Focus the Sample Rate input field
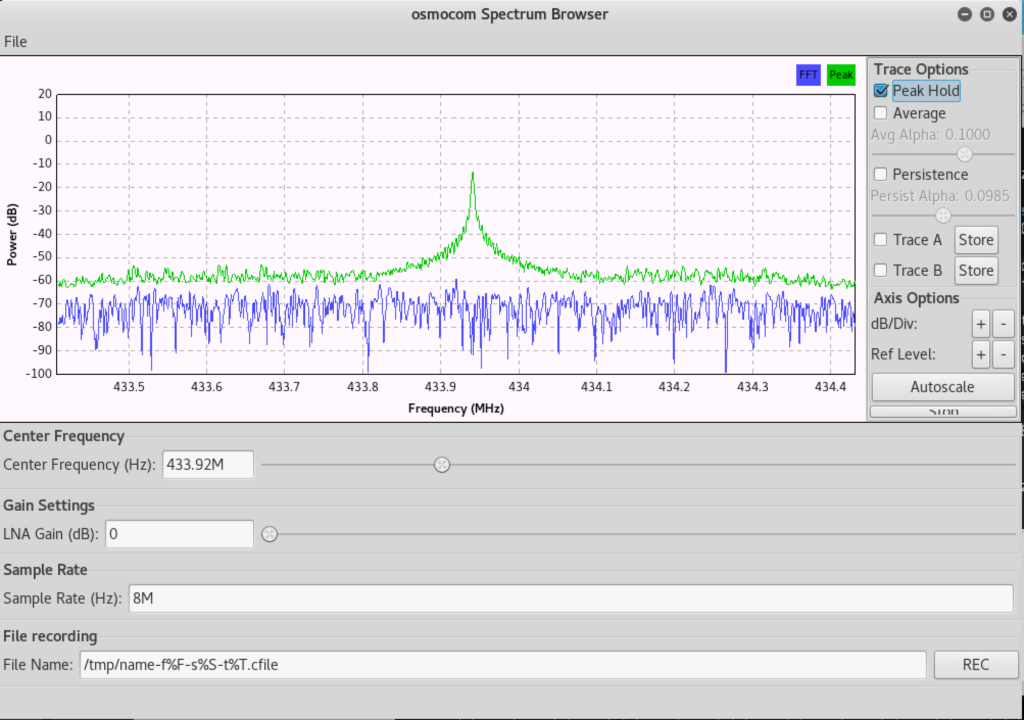The image size is (1024, 720). tap(570, 598)
